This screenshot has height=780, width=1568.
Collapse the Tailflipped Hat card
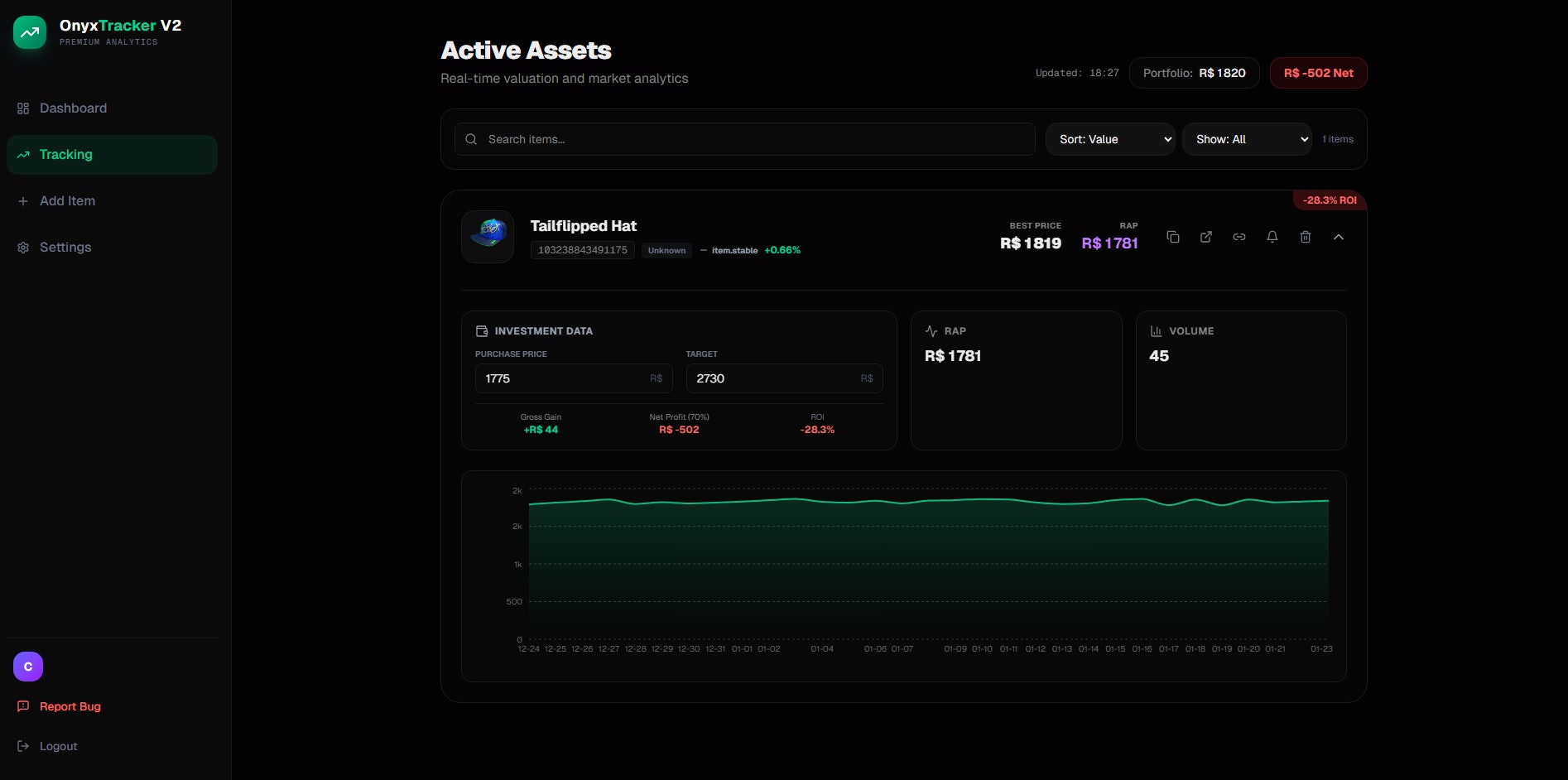click(x=1339, y=237)
